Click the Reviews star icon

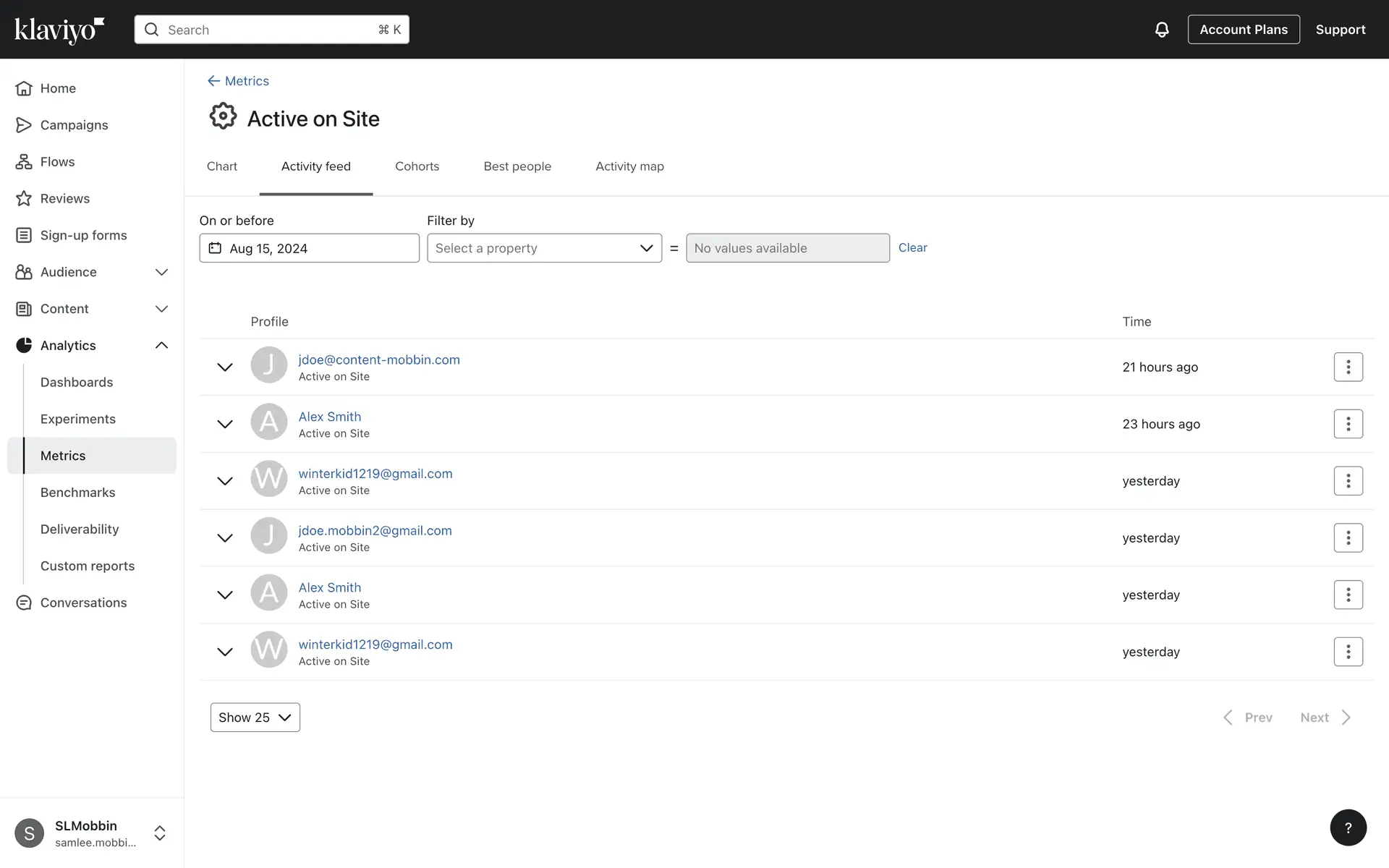[24, 198]
